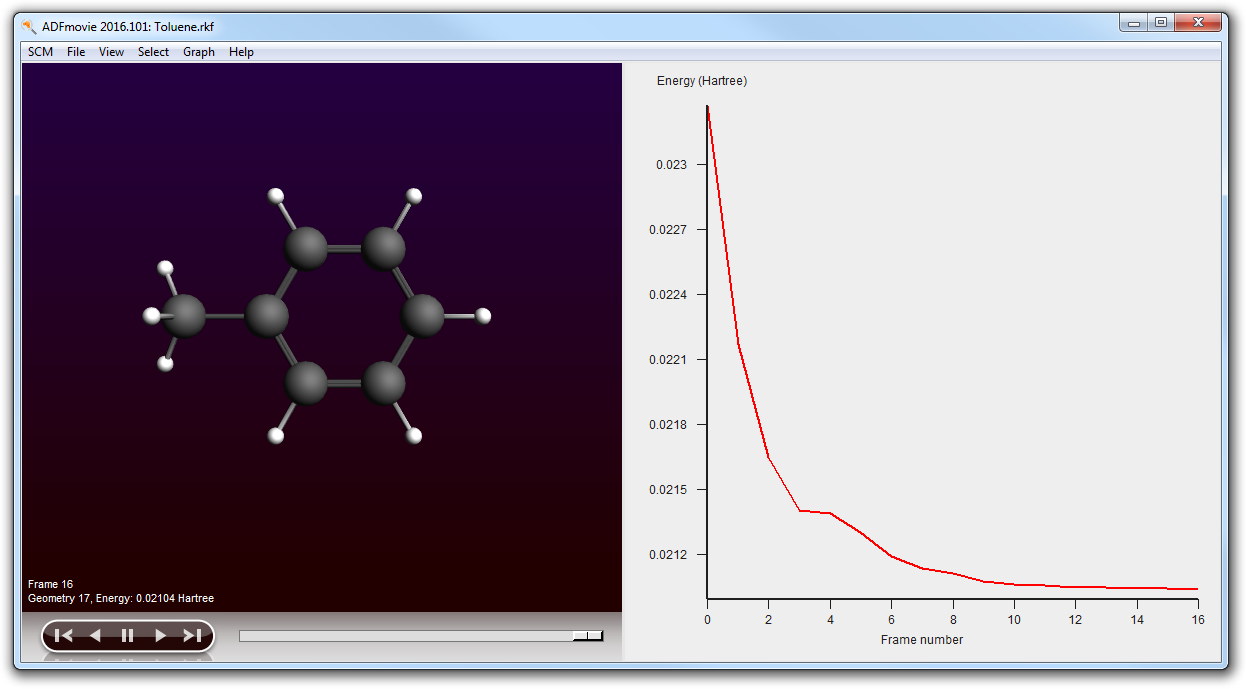
Task: Select the rightmost ring carbon atom
Action: pyautogui.click(x=422, y=316)
